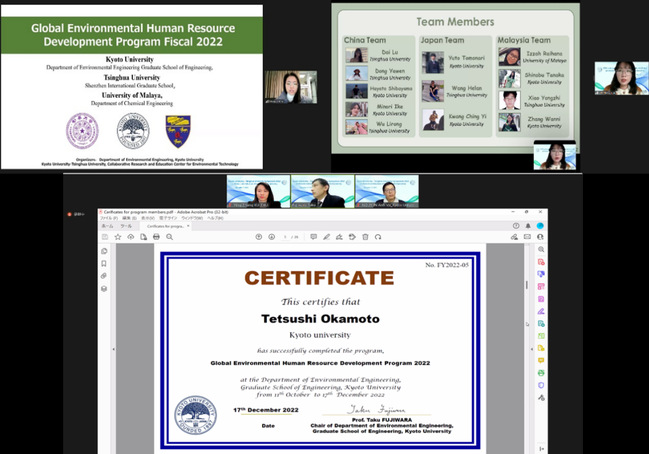
Task: Switch to the ホーム tab
Action: pos(107,226)
